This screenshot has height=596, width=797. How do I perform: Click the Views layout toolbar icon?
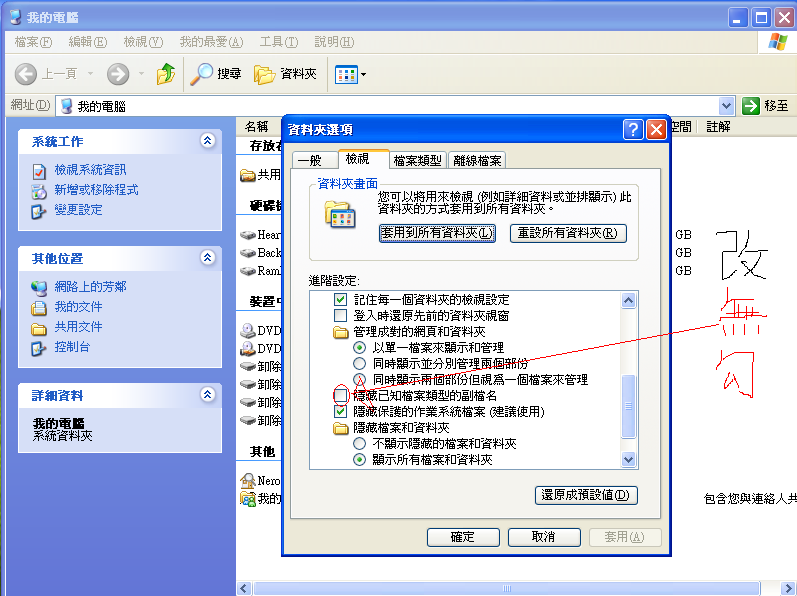(346, 74)
